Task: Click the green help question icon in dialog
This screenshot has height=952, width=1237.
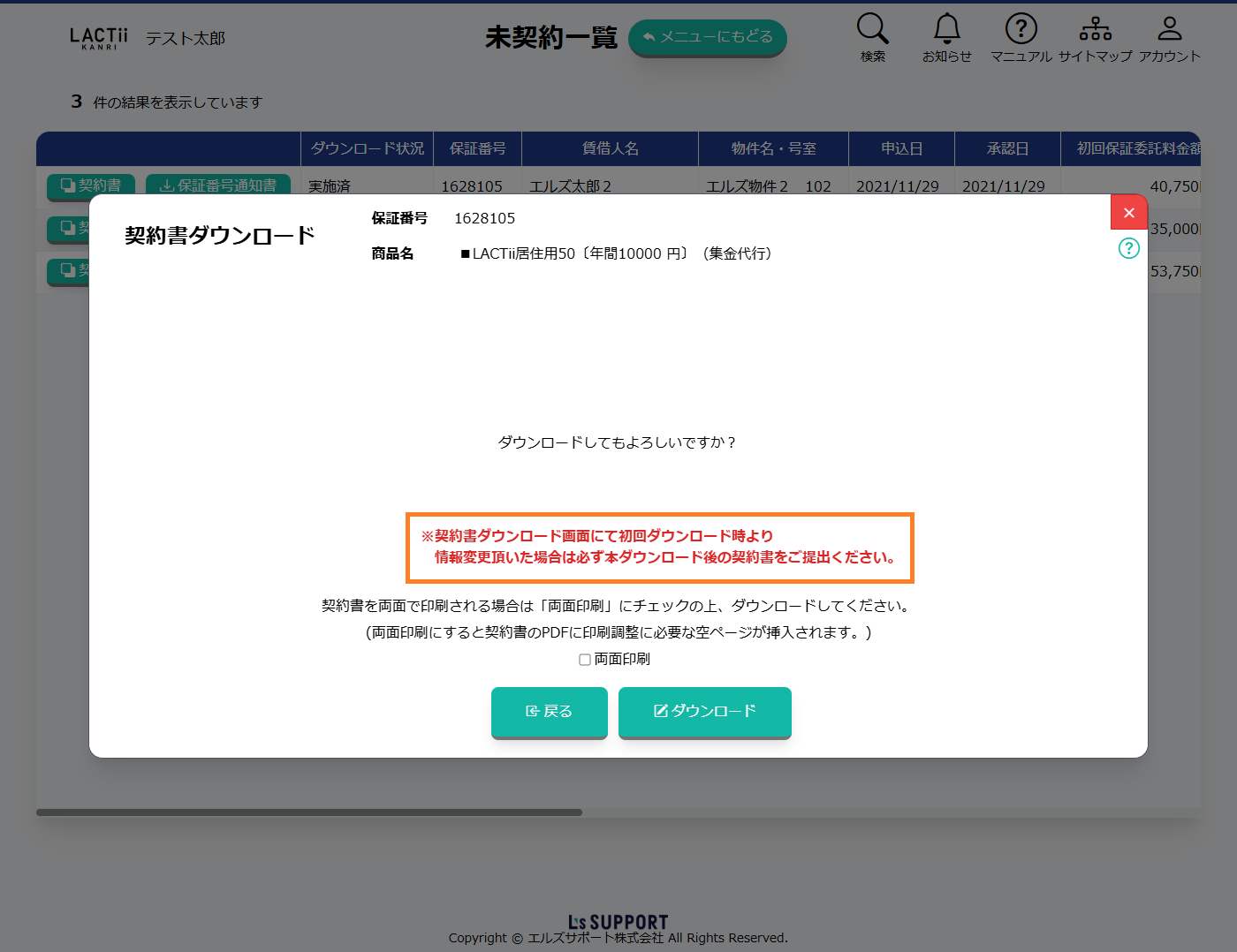Action: (1128, 248)
